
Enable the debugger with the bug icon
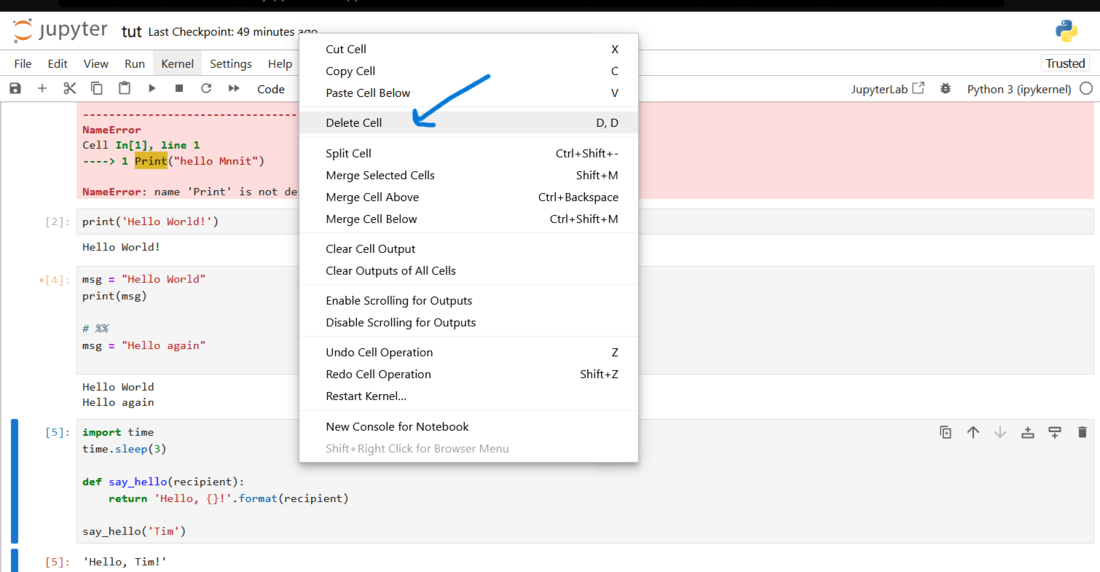point(945,89)
